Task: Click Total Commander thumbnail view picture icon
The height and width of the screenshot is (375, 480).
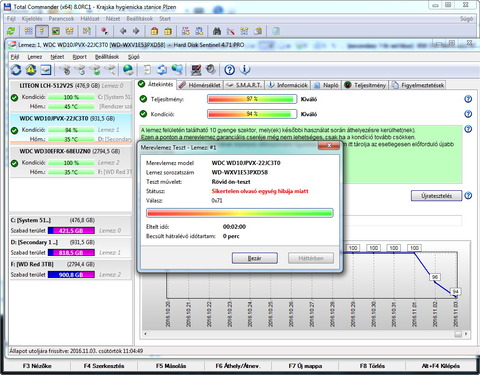Action: [56, 31]
